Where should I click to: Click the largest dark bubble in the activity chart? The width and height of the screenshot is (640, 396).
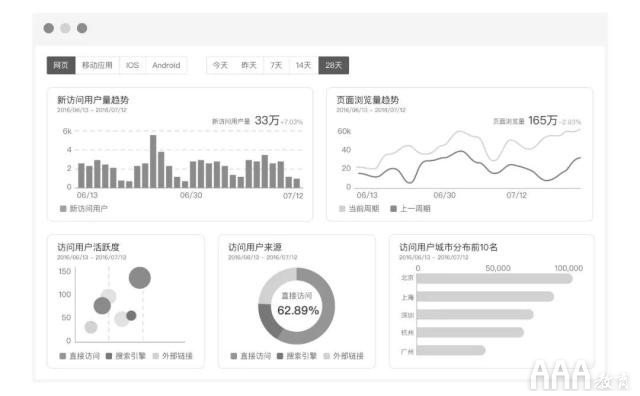(x=140, y=278)
